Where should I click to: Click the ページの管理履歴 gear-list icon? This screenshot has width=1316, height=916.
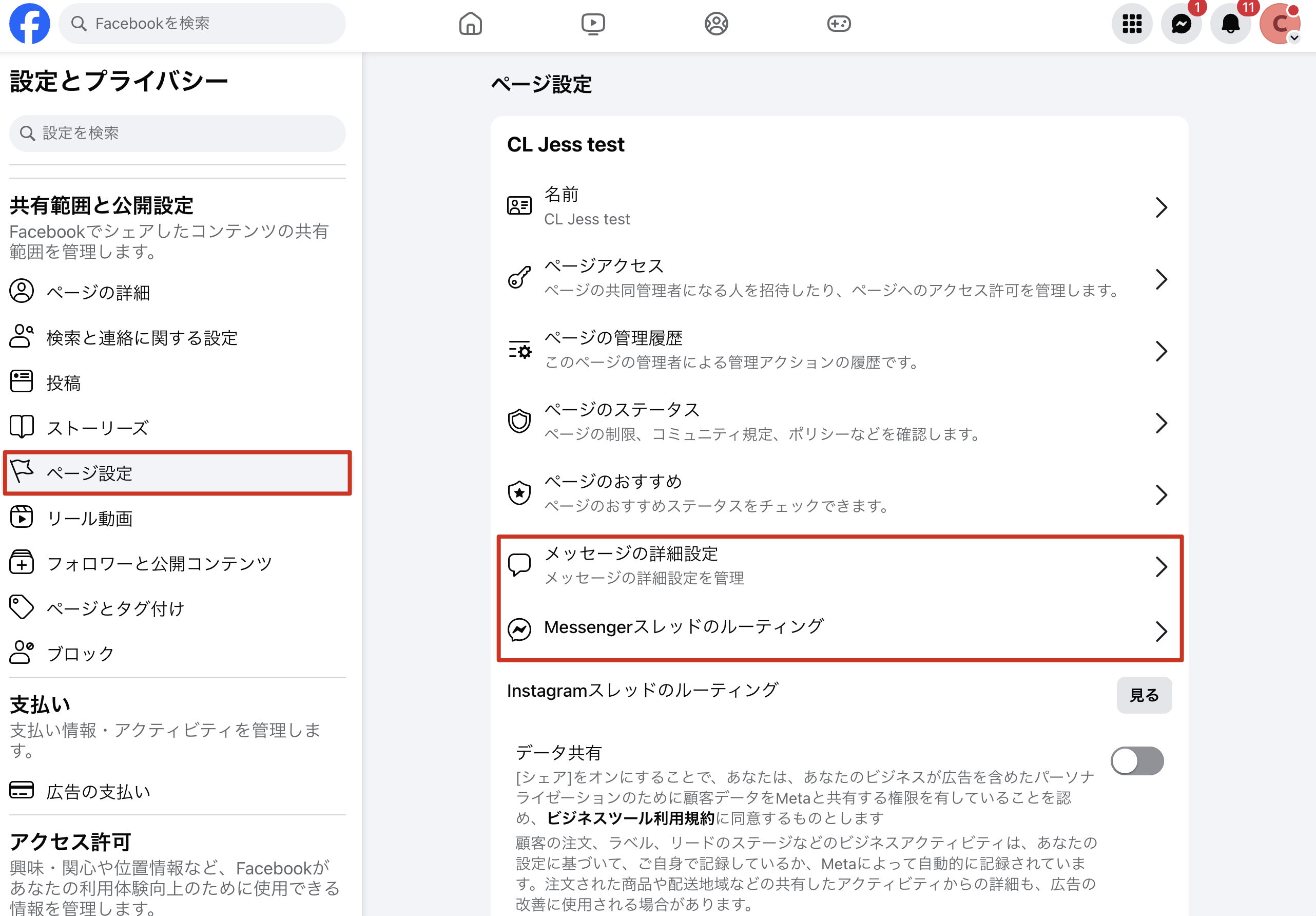pos(519,350)
